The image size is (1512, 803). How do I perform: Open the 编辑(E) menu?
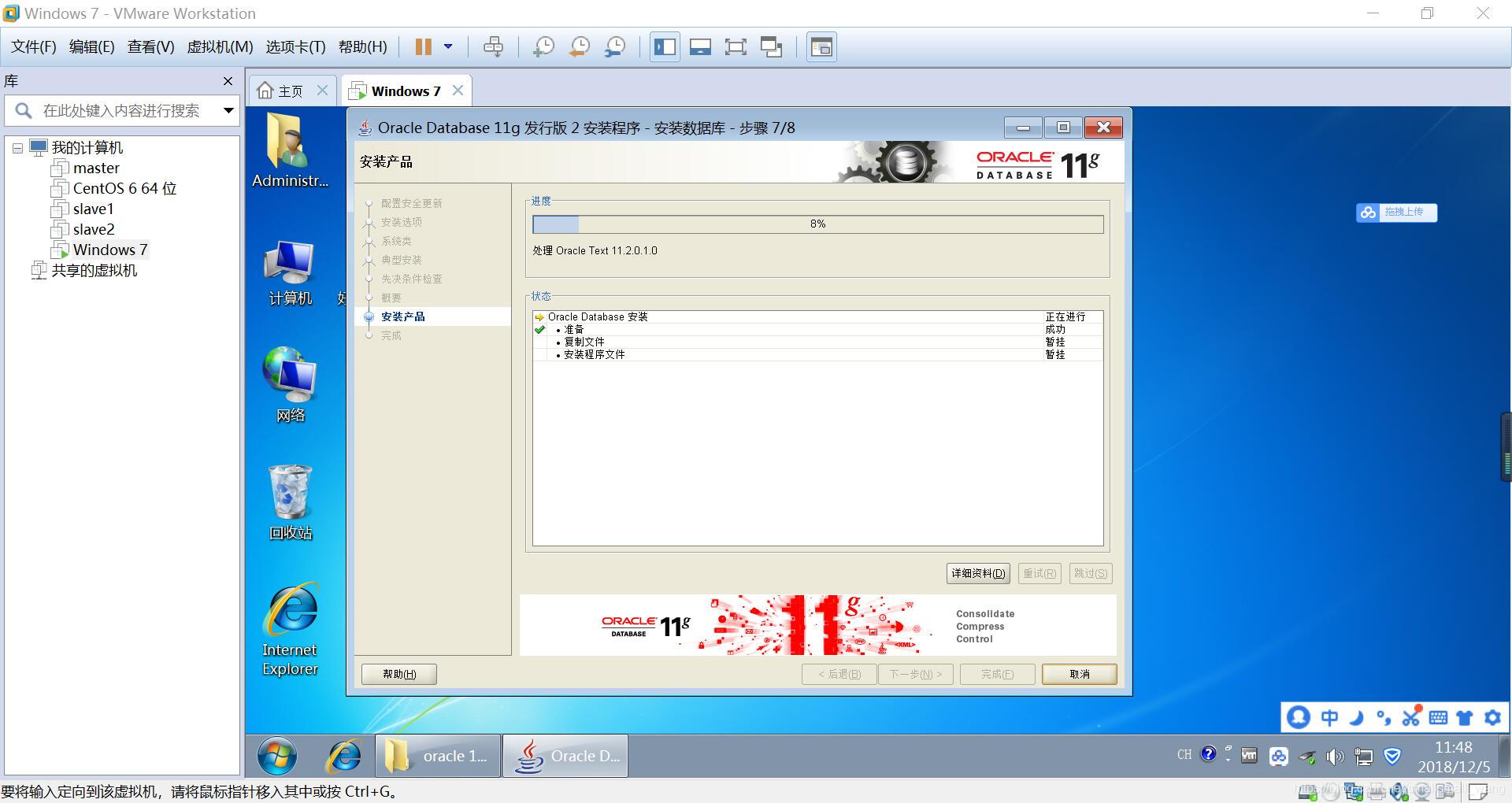click(92, 47)
